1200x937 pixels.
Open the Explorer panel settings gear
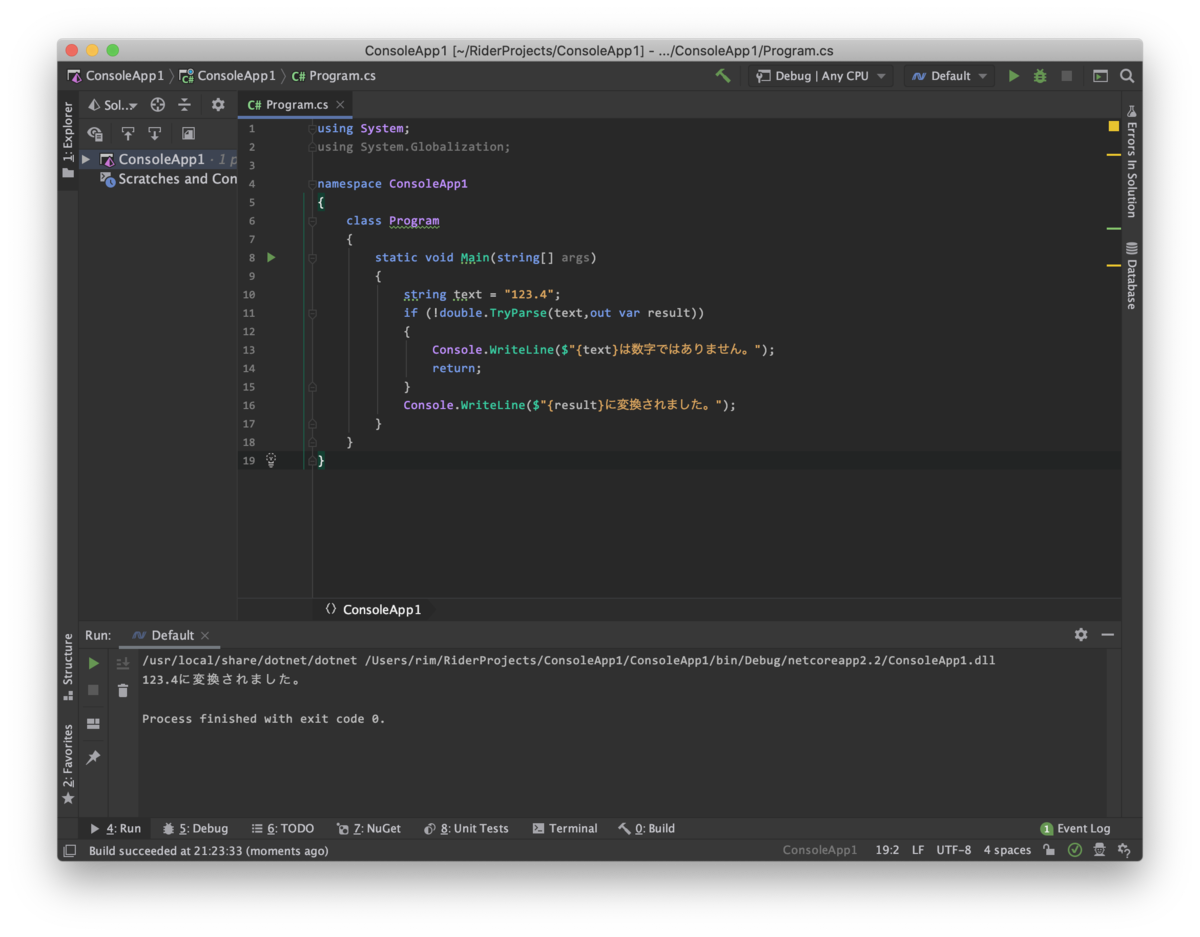pyautogui.click(x=218, y=104)
